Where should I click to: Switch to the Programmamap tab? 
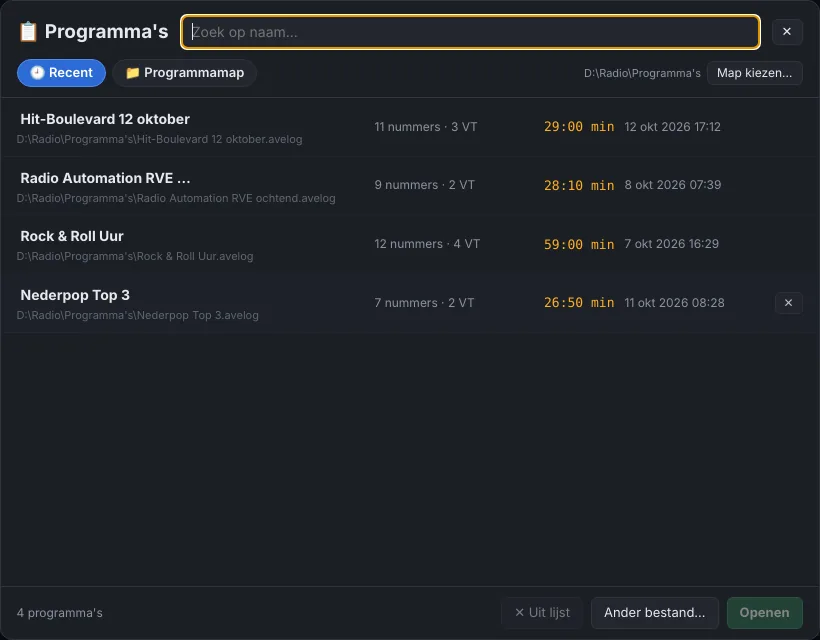tap(185, 73)
